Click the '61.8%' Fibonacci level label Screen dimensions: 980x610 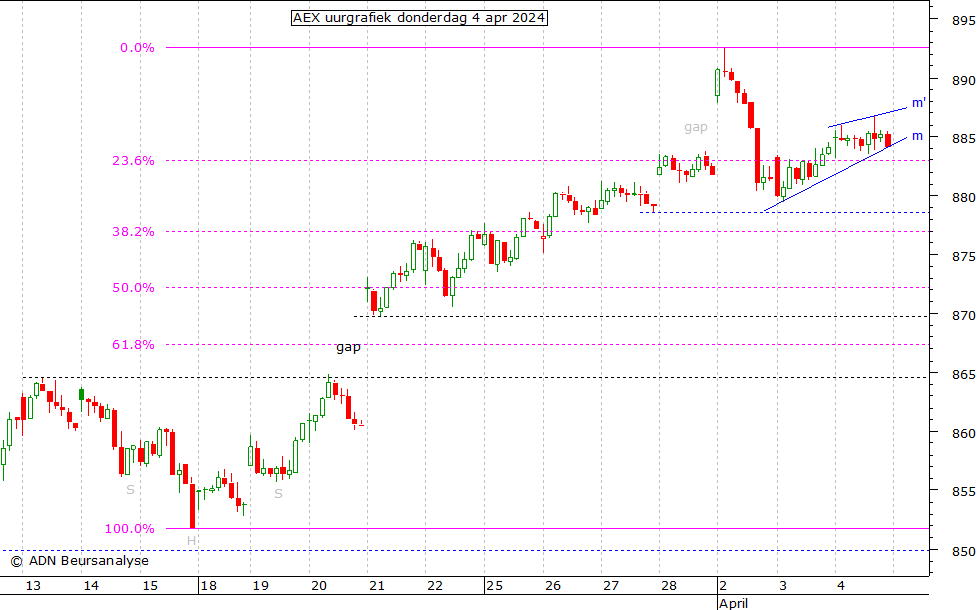[x=133, y=344]
